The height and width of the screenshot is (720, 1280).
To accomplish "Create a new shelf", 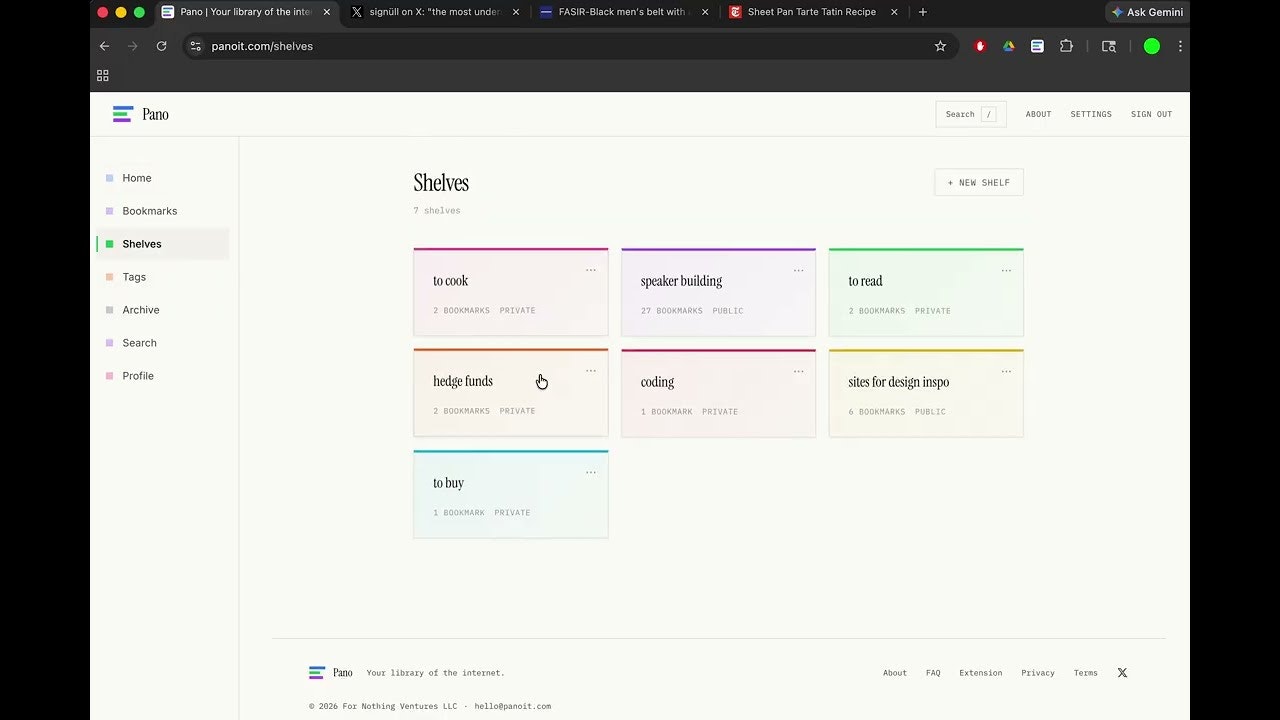I will (x=979, y=183).
